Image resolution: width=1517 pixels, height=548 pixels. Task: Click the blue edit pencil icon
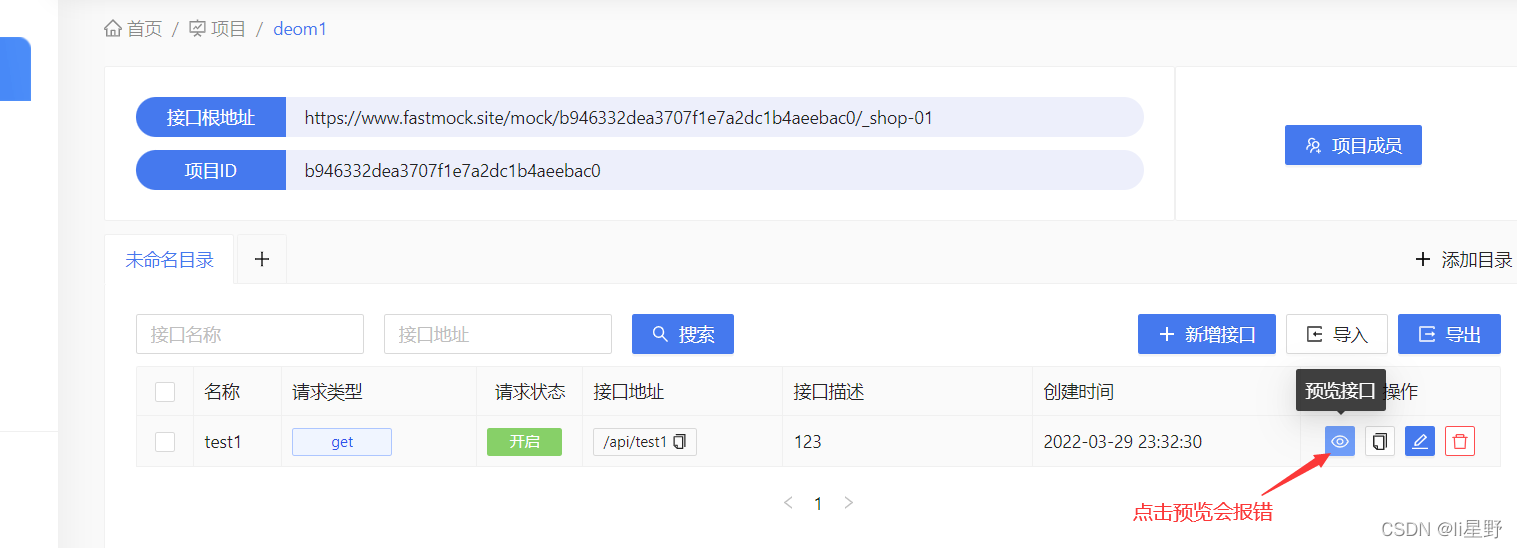tap(1420, 441)
